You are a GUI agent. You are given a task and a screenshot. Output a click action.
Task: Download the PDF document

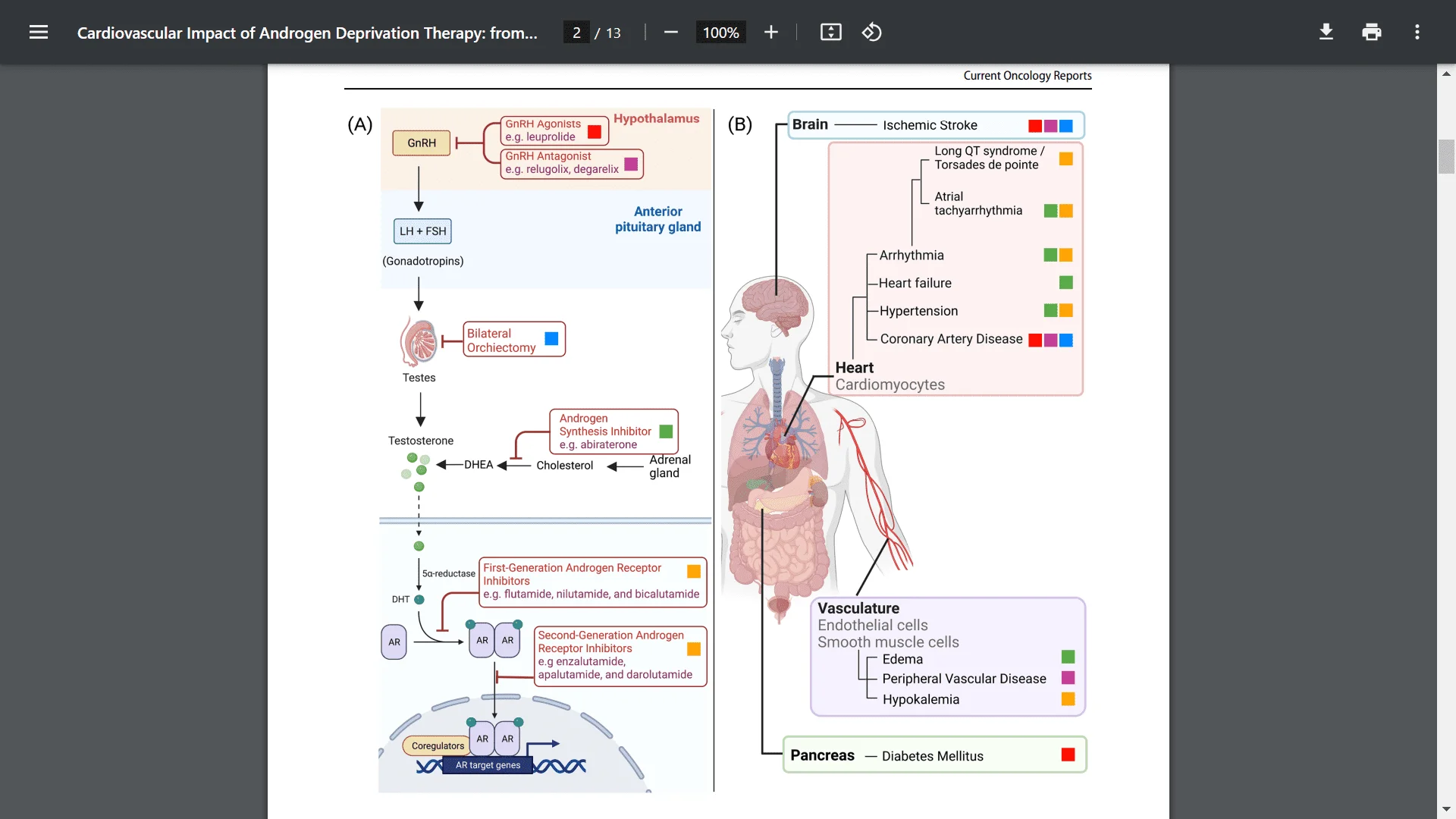(1326, 32)
